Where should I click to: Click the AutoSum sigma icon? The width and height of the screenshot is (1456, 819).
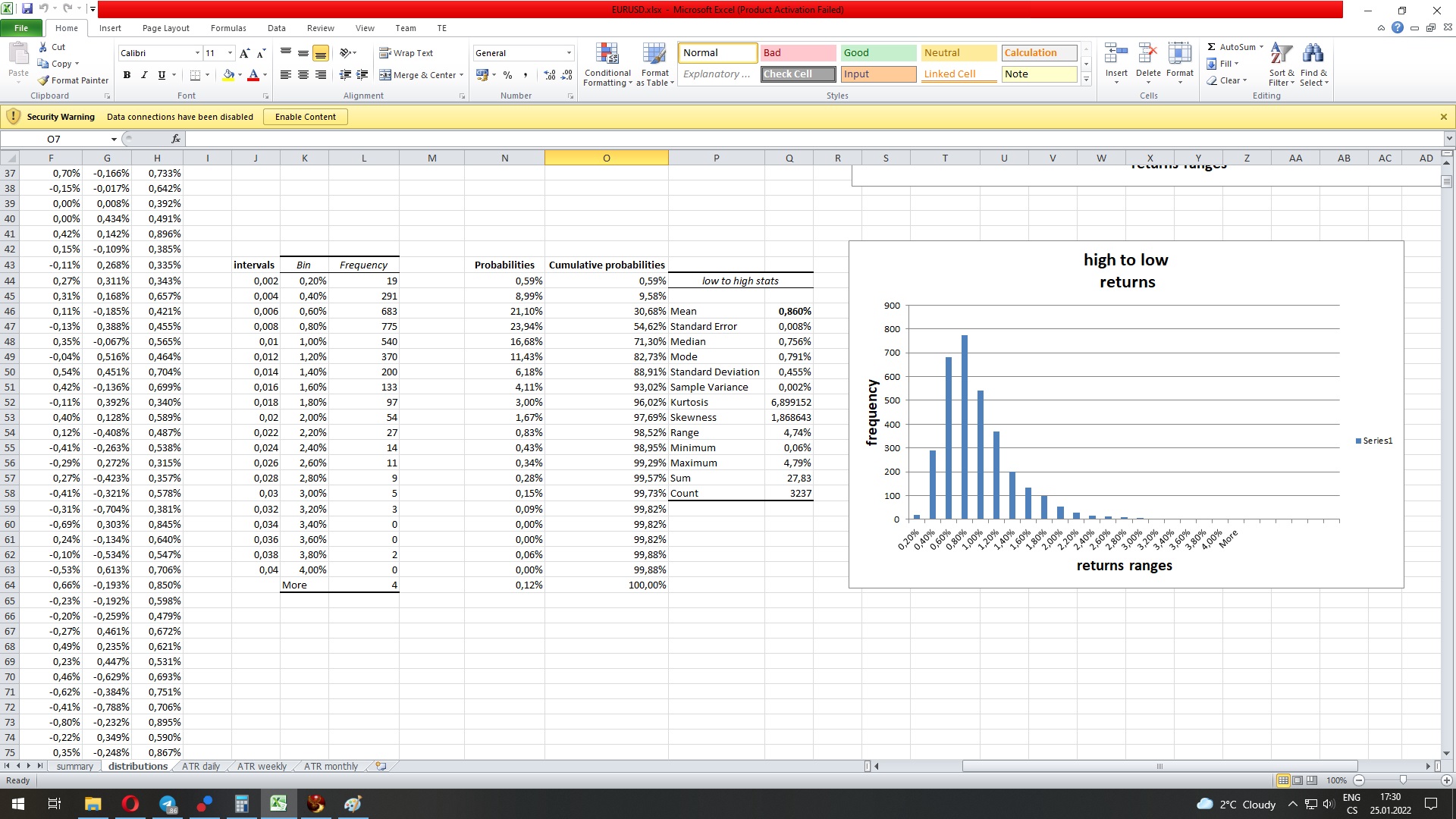pyautogui.click(x=1212, y=47)
